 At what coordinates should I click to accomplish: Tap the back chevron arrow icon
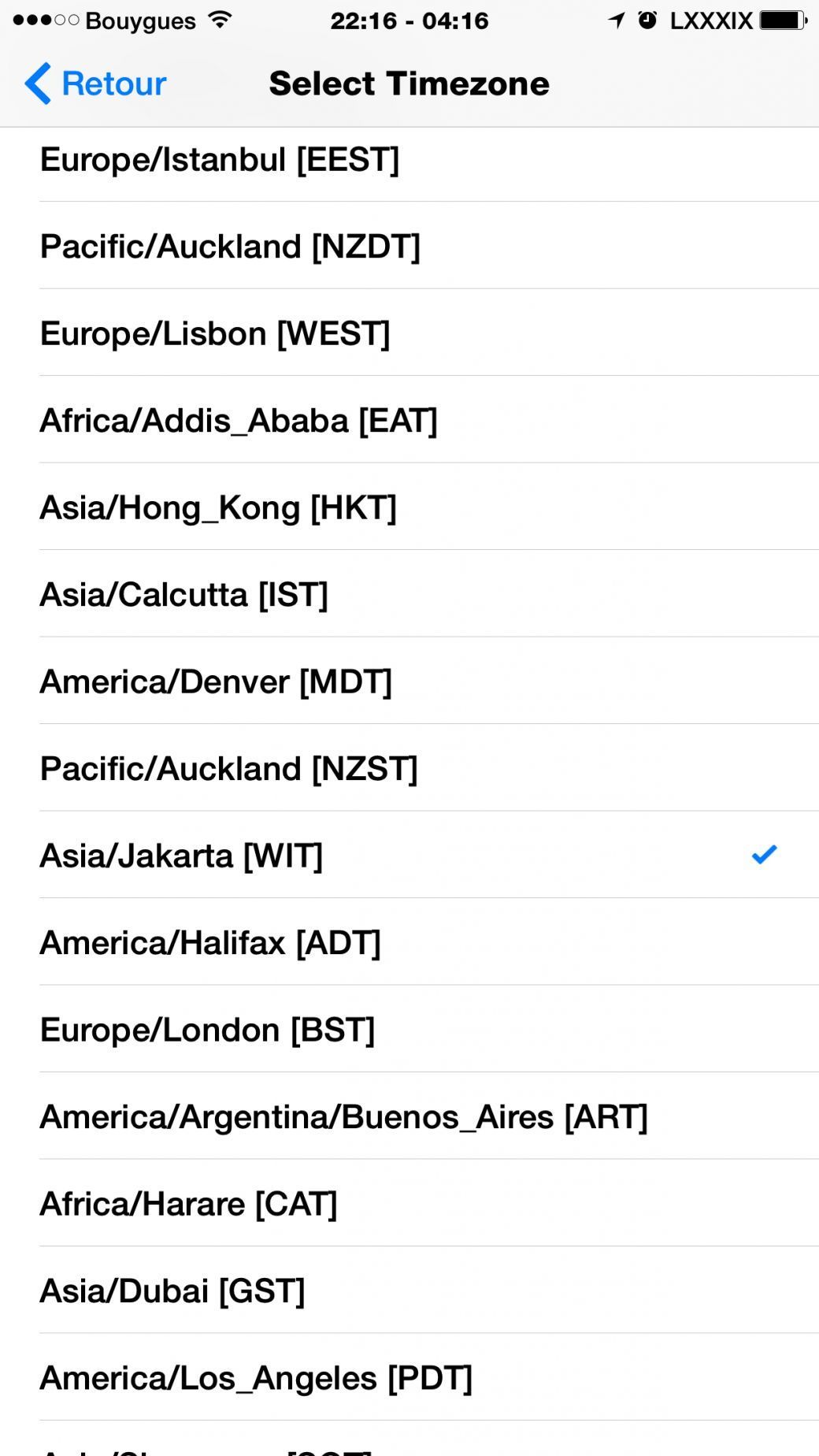(x=38, y=84)
